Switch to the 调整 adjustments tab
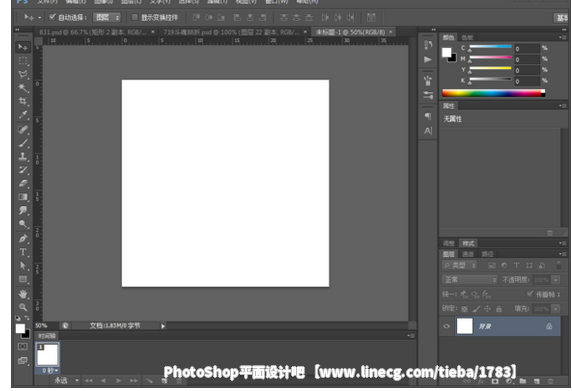This screenshot has height=391, width=572. click(x=448, y=243)
